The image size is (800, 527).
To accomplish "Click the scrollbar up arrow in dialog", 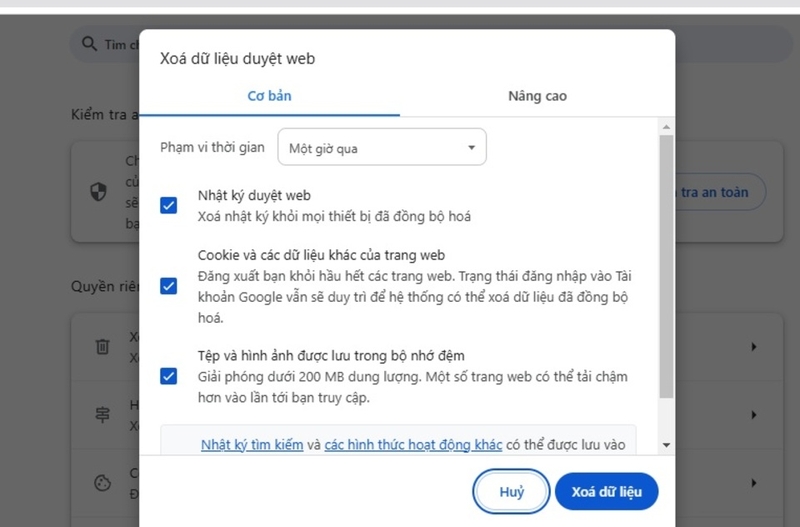I will click(x=666, y=127).
